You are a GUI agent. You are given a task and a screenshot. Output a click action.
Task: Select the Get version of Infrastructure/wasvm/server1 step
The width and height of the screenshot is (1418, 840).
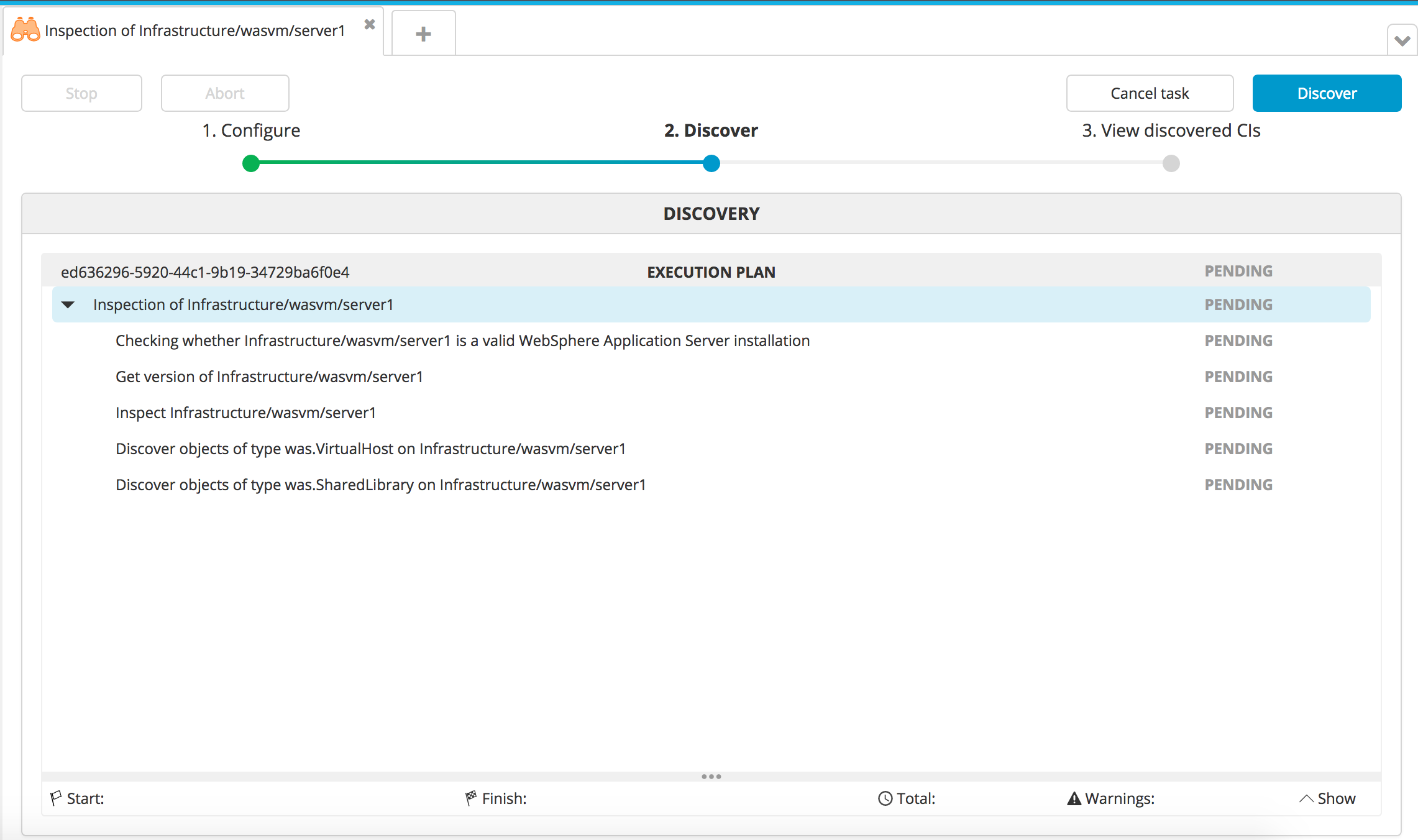[269, 377]
